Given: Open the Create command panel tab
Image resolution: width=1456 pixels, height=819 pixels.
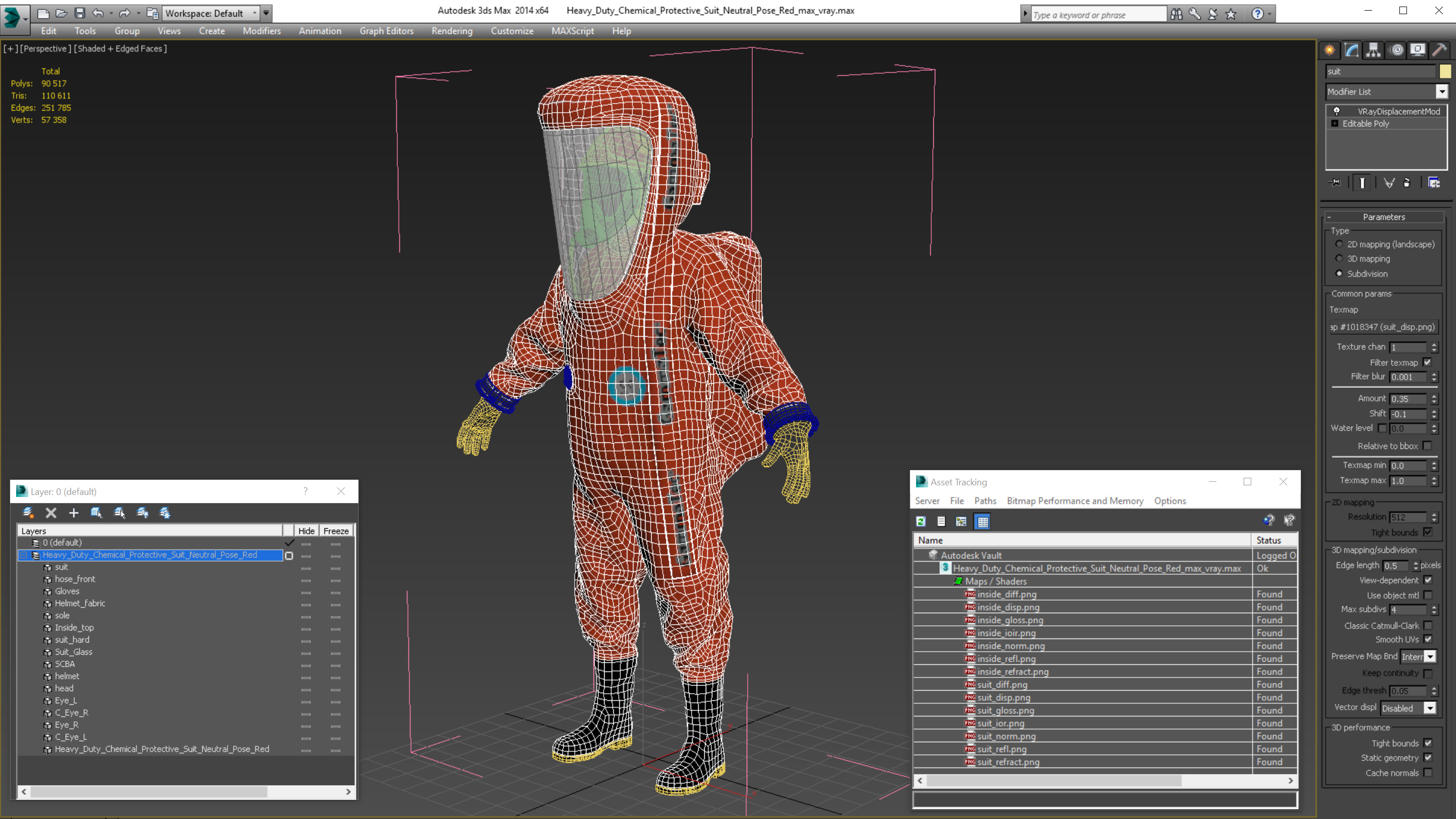Looking at the screenshot, I should [1330, 51].
